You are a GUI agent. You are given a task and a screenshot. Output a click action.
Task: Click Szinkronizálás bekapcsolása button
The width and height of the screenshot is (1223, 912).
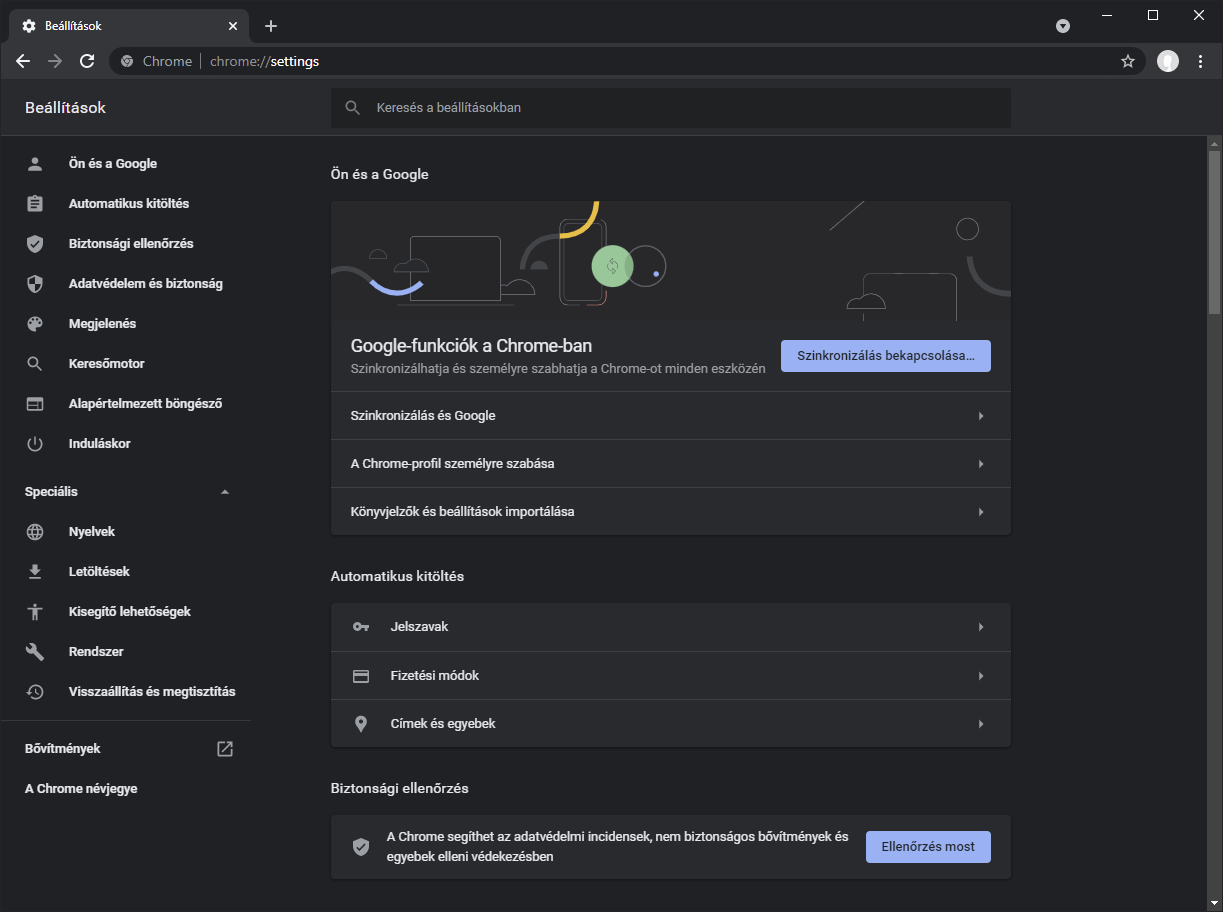(886, 356)
